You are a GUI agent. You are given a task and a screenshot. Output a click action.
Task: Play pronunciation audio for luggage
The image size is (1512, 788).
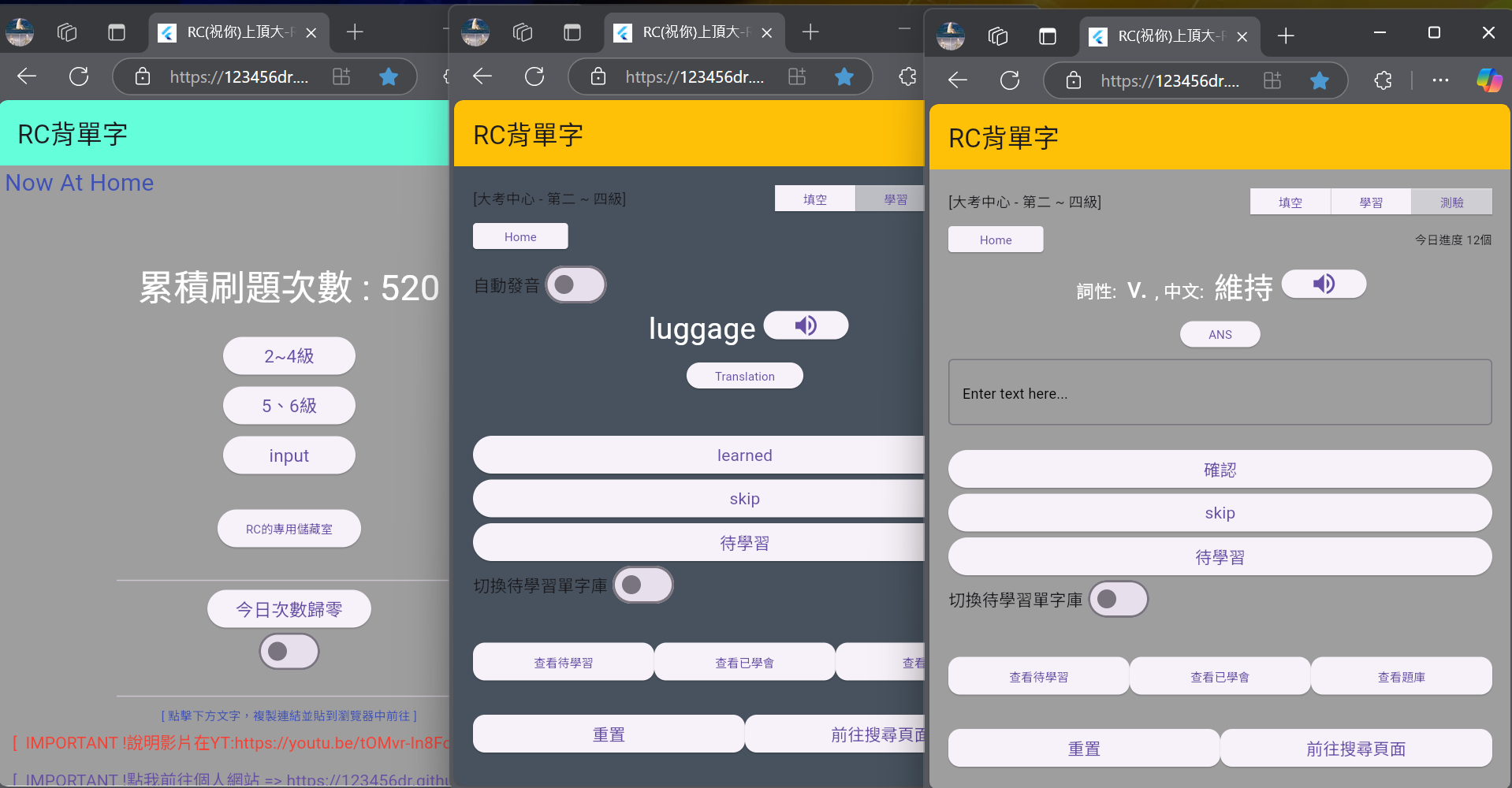[x=806, y=325]
